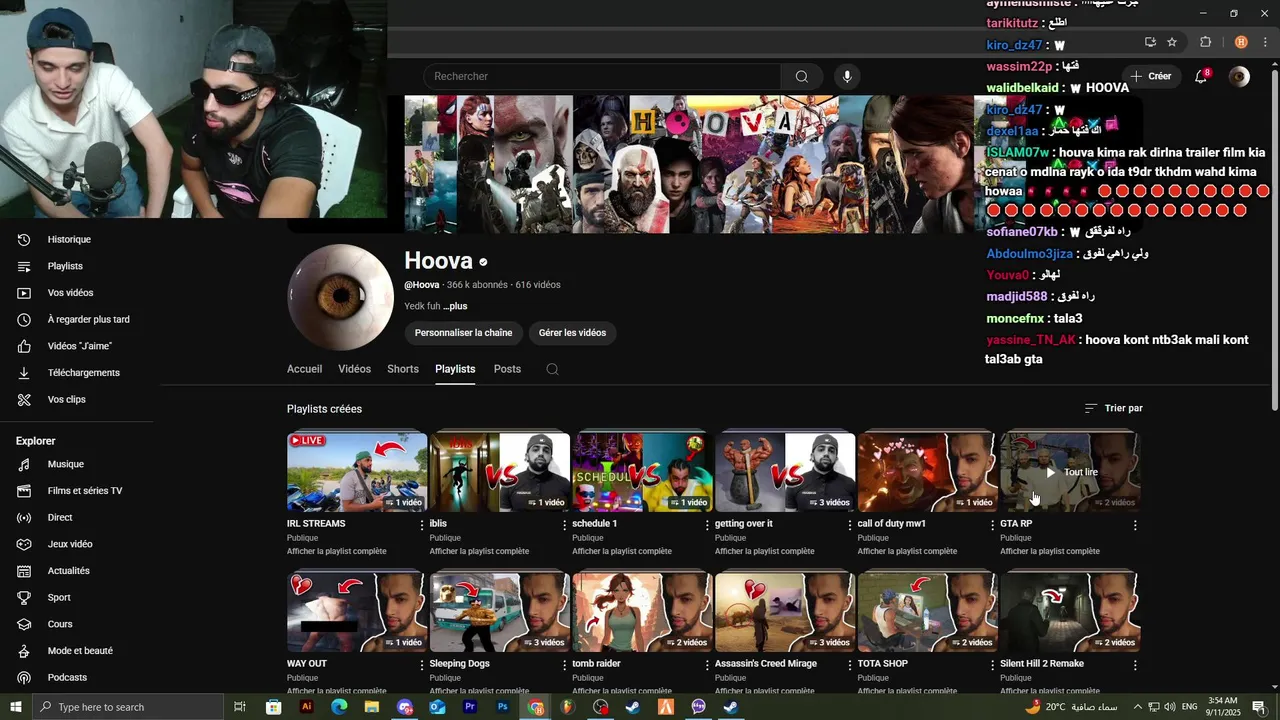Open options for iblis playlist

tap(565, 524)
